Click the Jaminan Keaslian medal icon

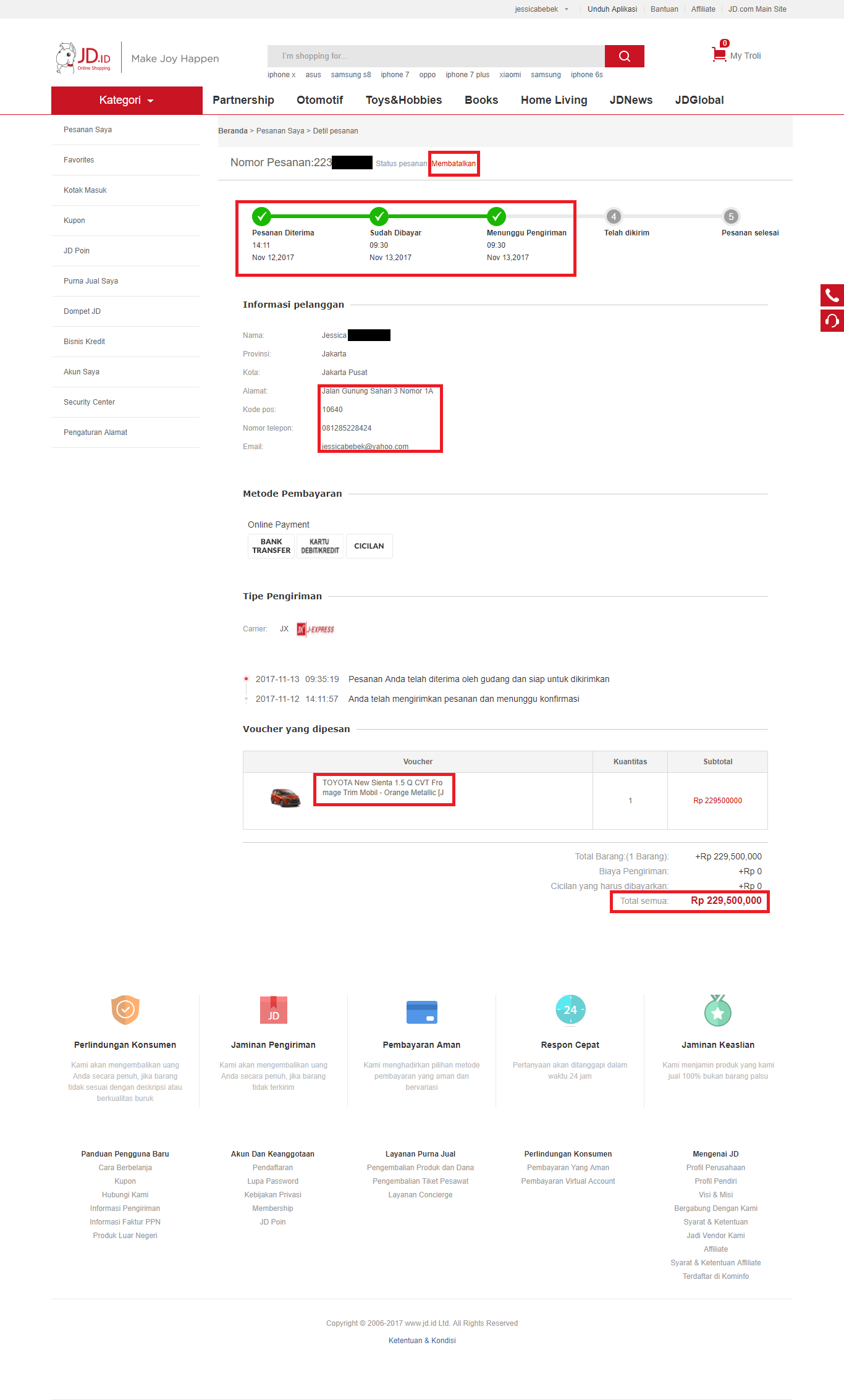718,1010
